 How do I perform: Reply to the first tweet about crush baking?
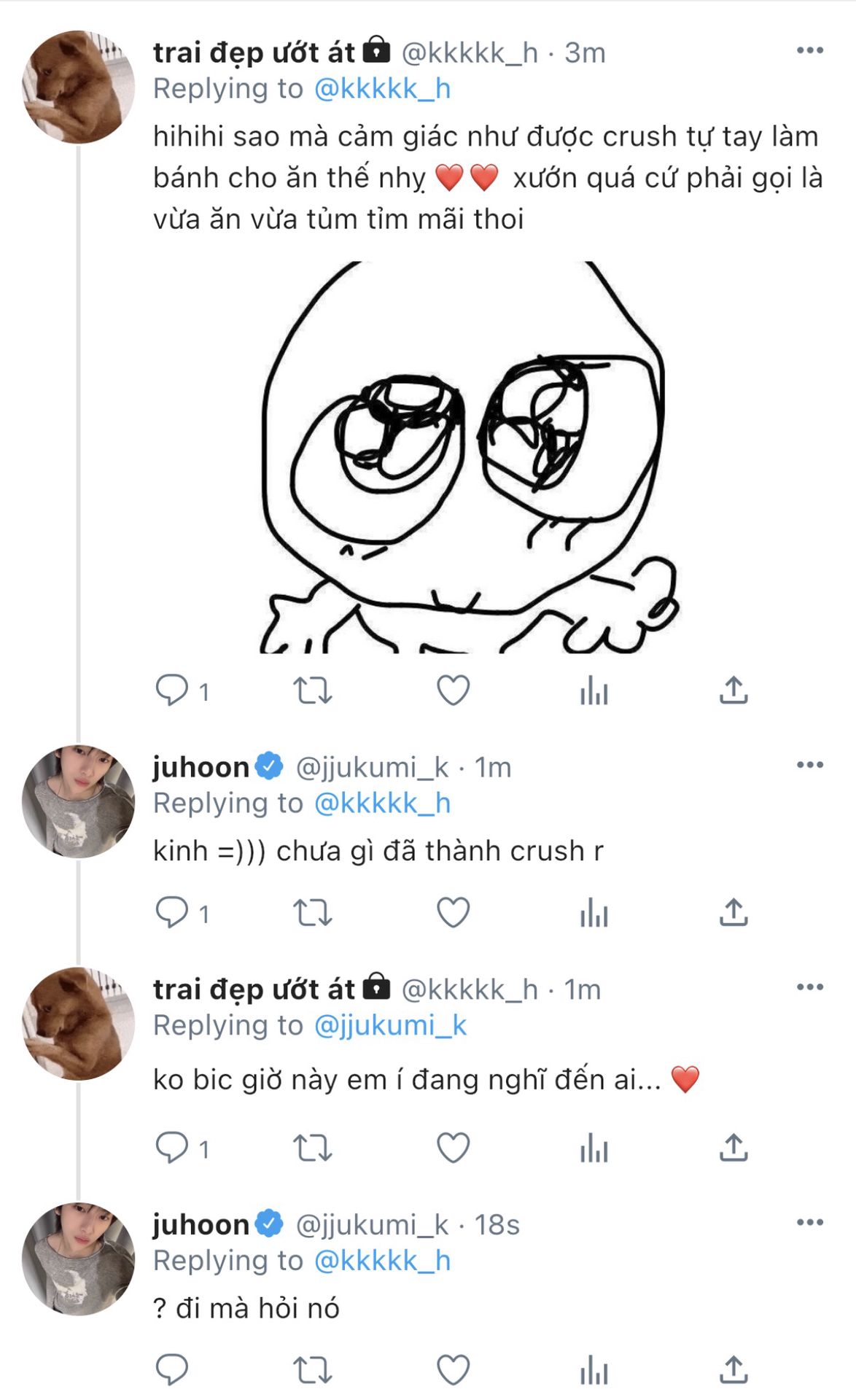(172, 690)
